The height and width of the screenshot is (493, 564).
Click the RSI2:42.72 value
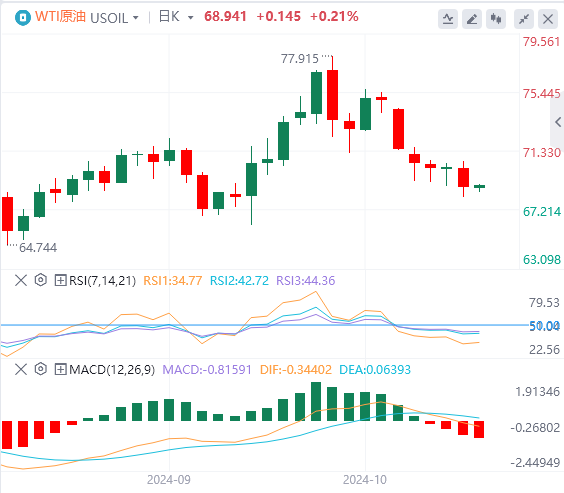pyautogui.click(x=239, y=280)
